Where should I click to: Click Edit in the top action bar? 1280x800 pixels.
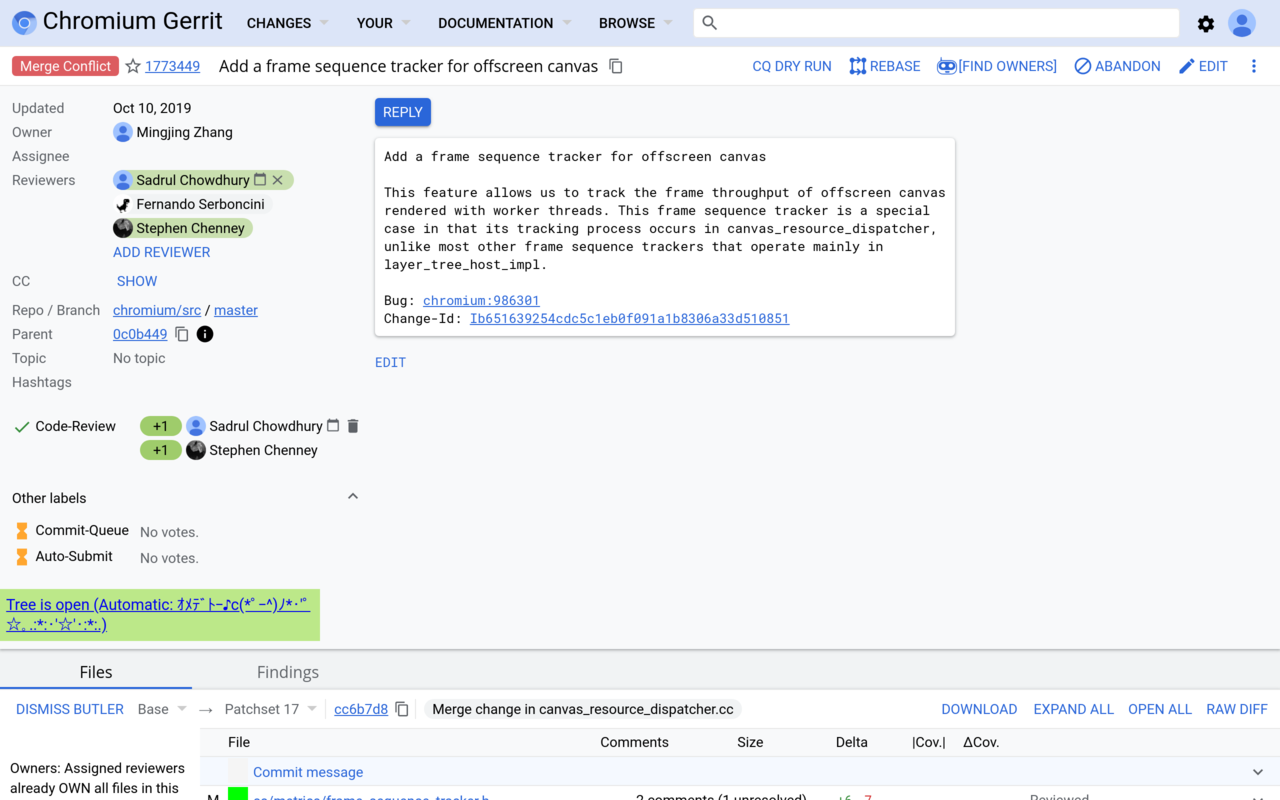click(x=1203, y=66)
